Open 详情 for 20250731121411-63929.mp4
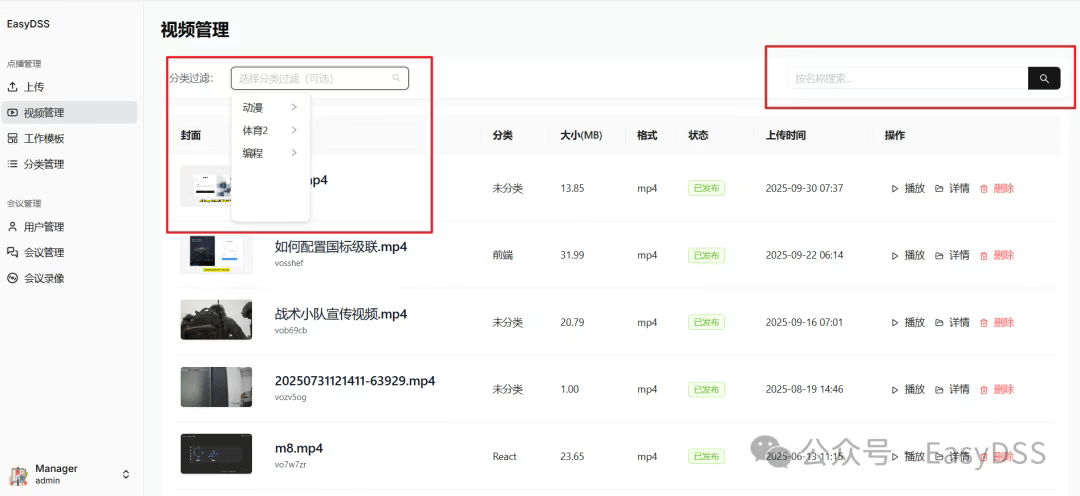 click(952, 389)
